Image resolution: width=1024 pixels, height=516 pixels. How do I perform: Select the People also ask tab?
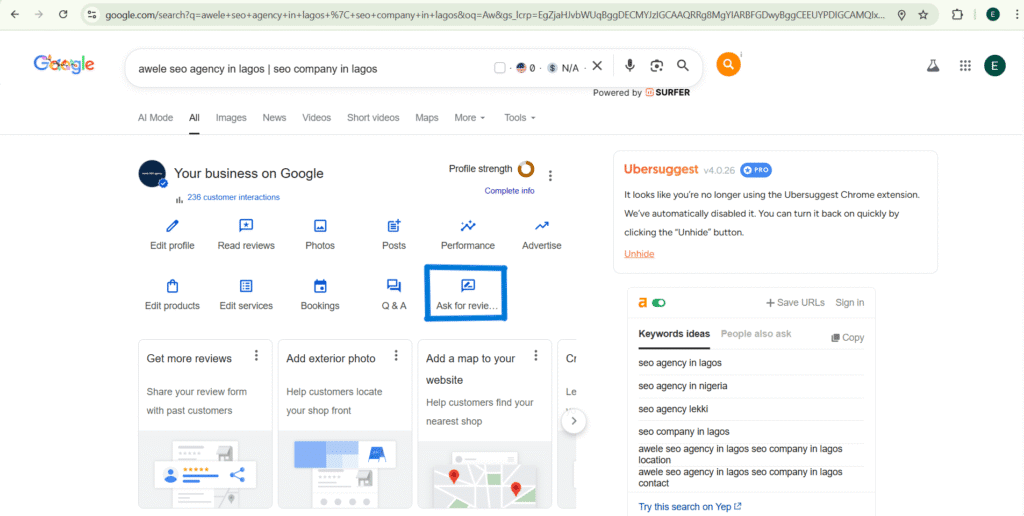tap(756, 334)
